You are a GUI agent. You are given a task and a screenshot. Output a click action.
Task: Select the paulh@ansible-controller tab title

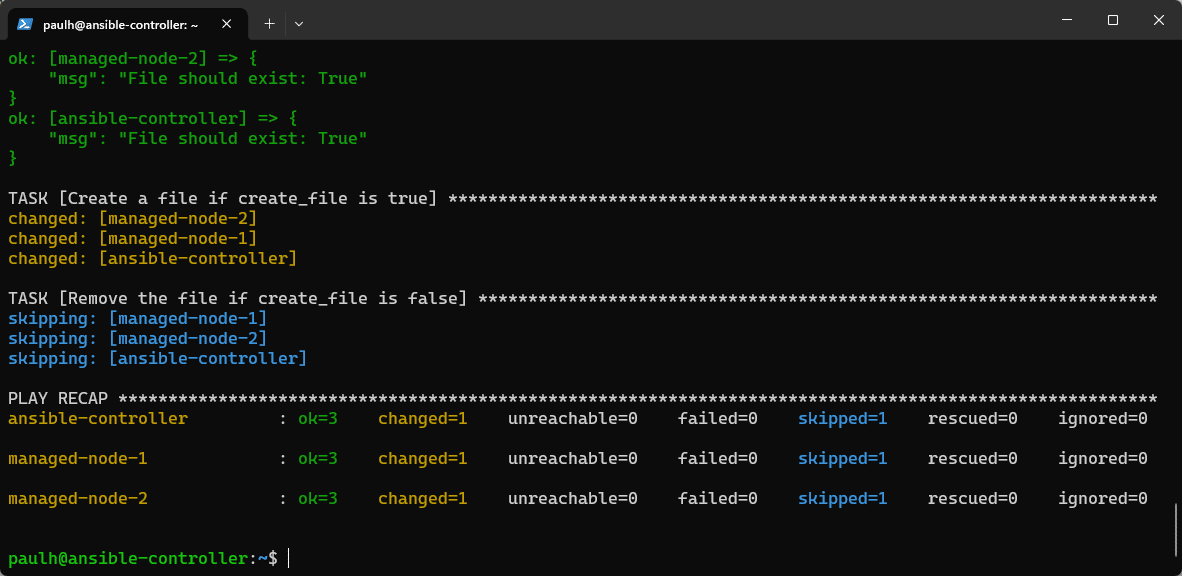point(120,23)
